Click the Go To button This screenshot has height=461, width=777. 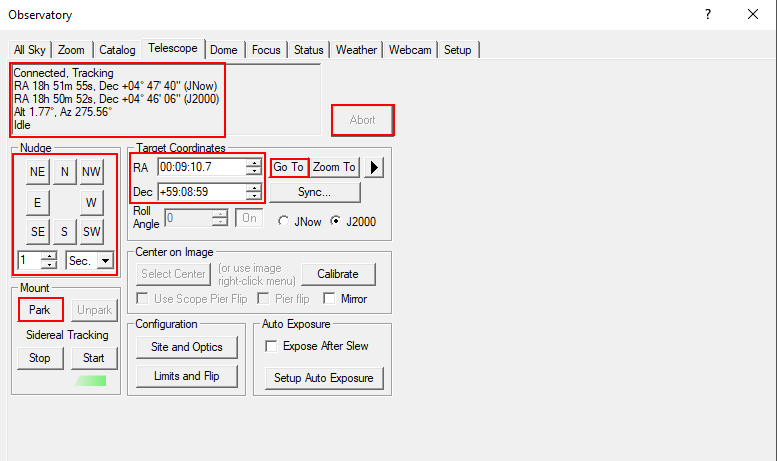coord(289,167)
